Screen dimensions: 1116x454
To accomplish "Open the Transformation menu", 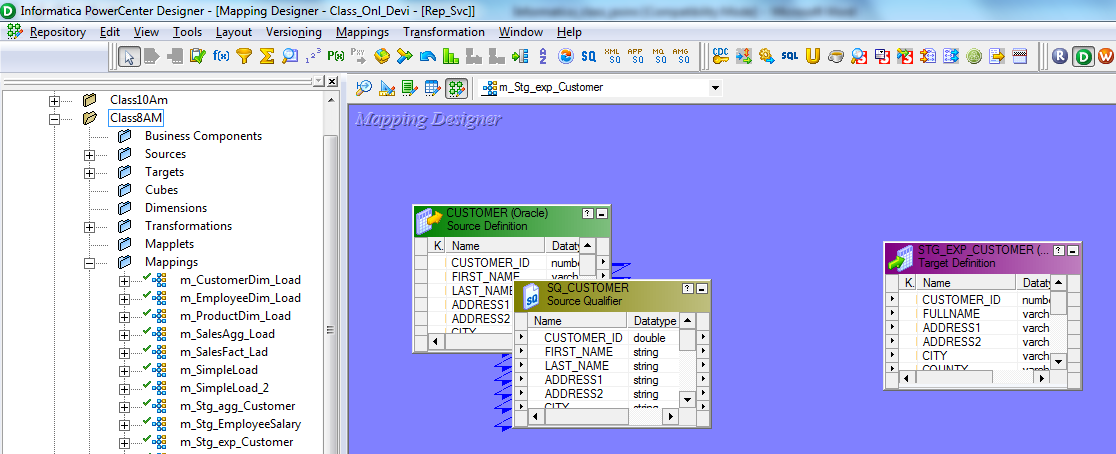I will [443, 32].
